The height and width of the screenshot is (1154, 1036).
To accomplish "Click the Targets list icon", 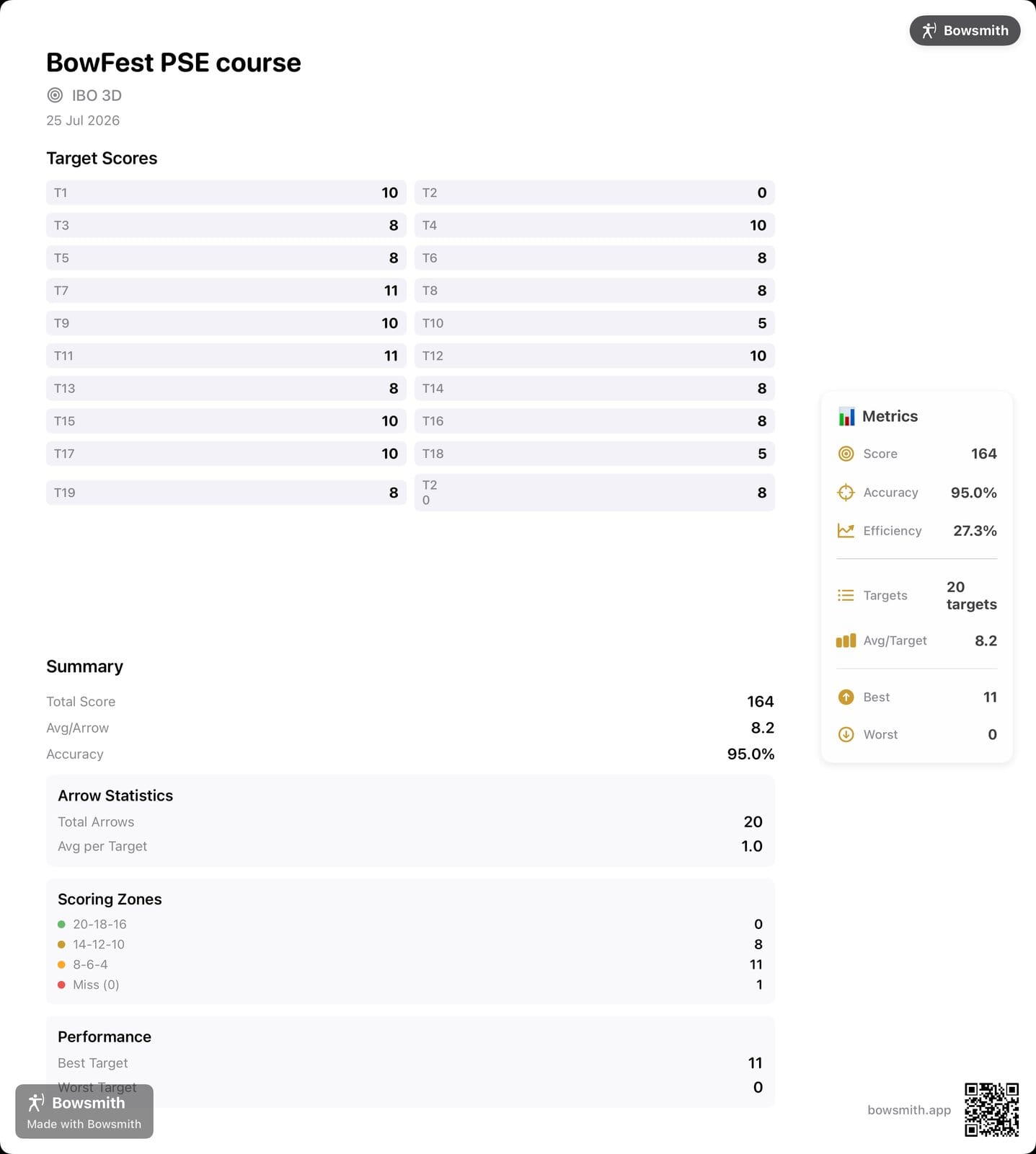I will (846, 595).
